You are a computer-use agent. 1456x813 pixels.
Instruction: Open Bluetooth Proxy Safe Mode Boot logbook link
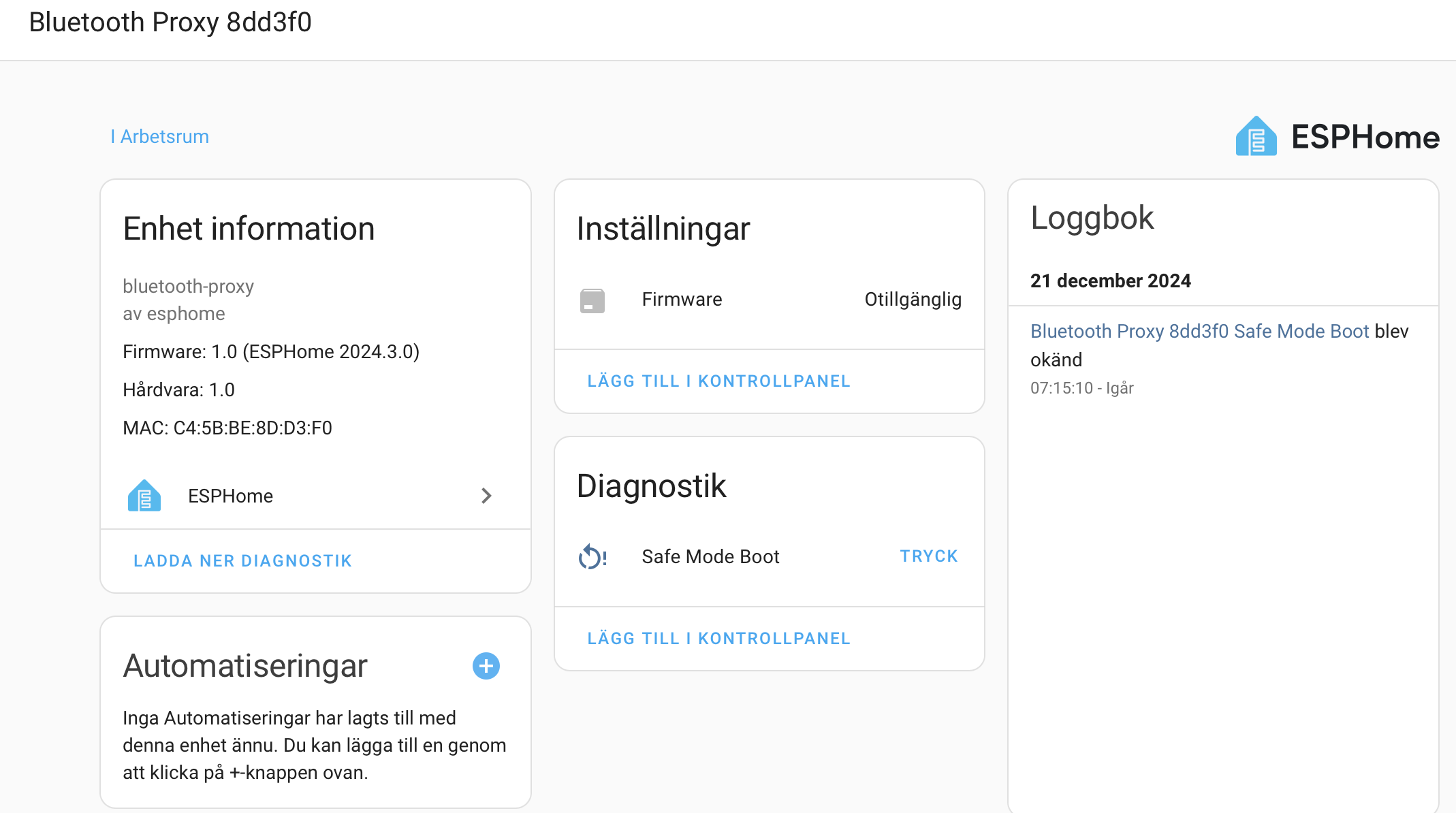tap(1199, 332)
